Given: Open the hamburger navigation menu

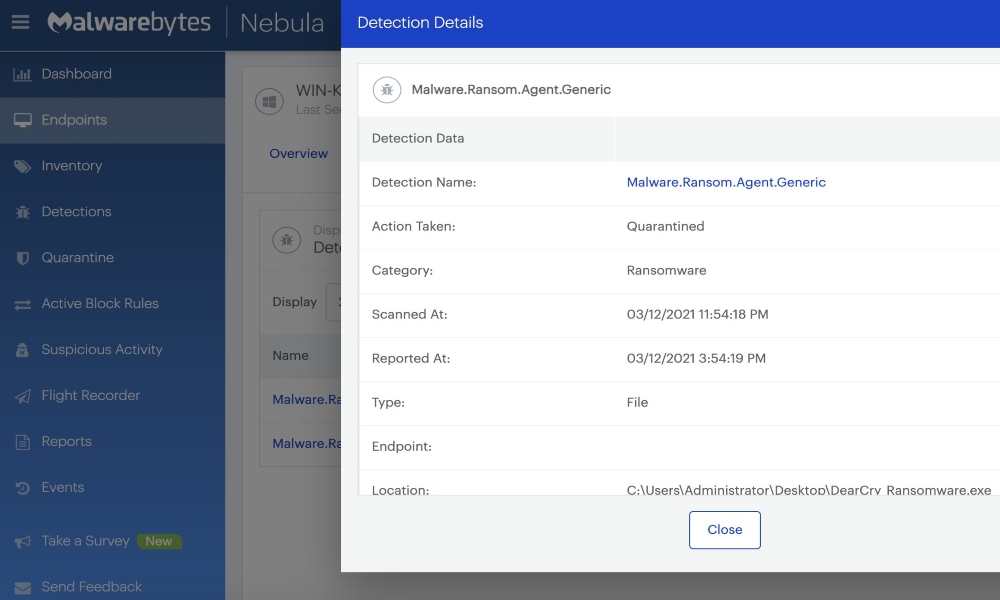Looking at the screenshot, I should tap(20, 22).
